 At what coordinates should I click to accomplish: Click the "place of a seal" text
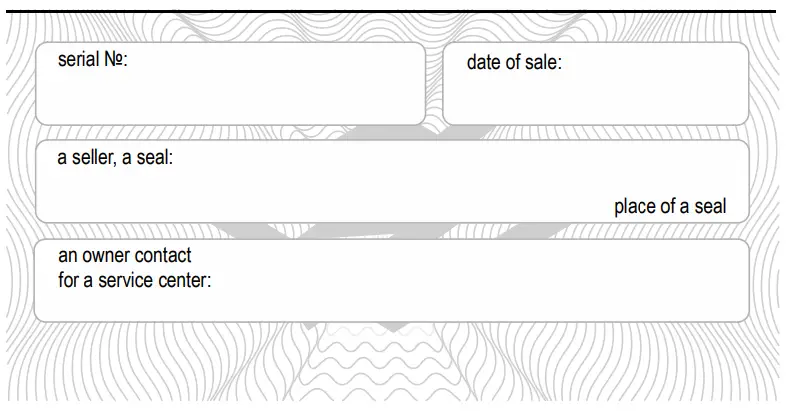tap(669, 207)
